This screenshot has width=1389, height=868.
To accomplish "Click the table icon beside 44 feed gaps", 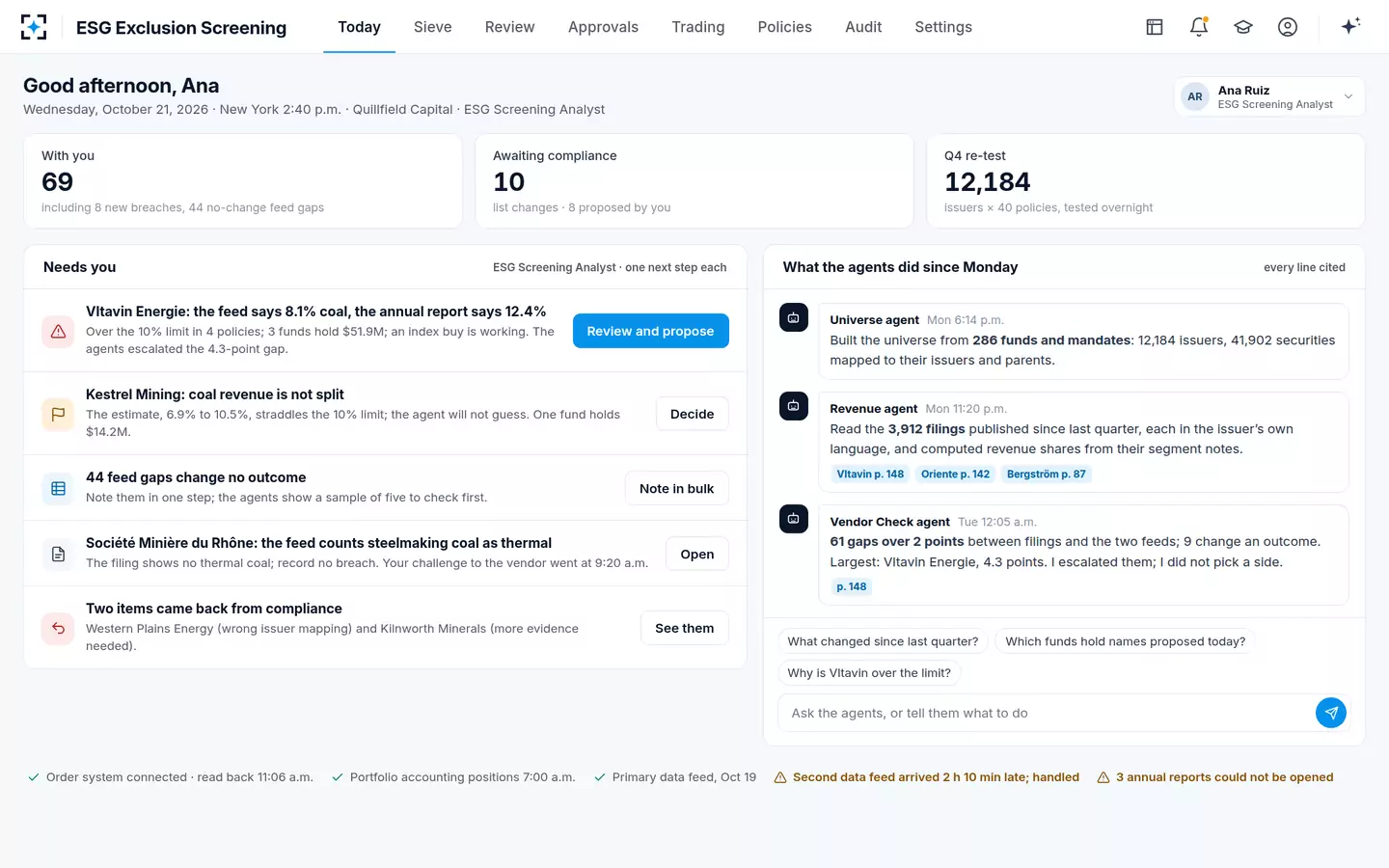I will click(58, 488).
